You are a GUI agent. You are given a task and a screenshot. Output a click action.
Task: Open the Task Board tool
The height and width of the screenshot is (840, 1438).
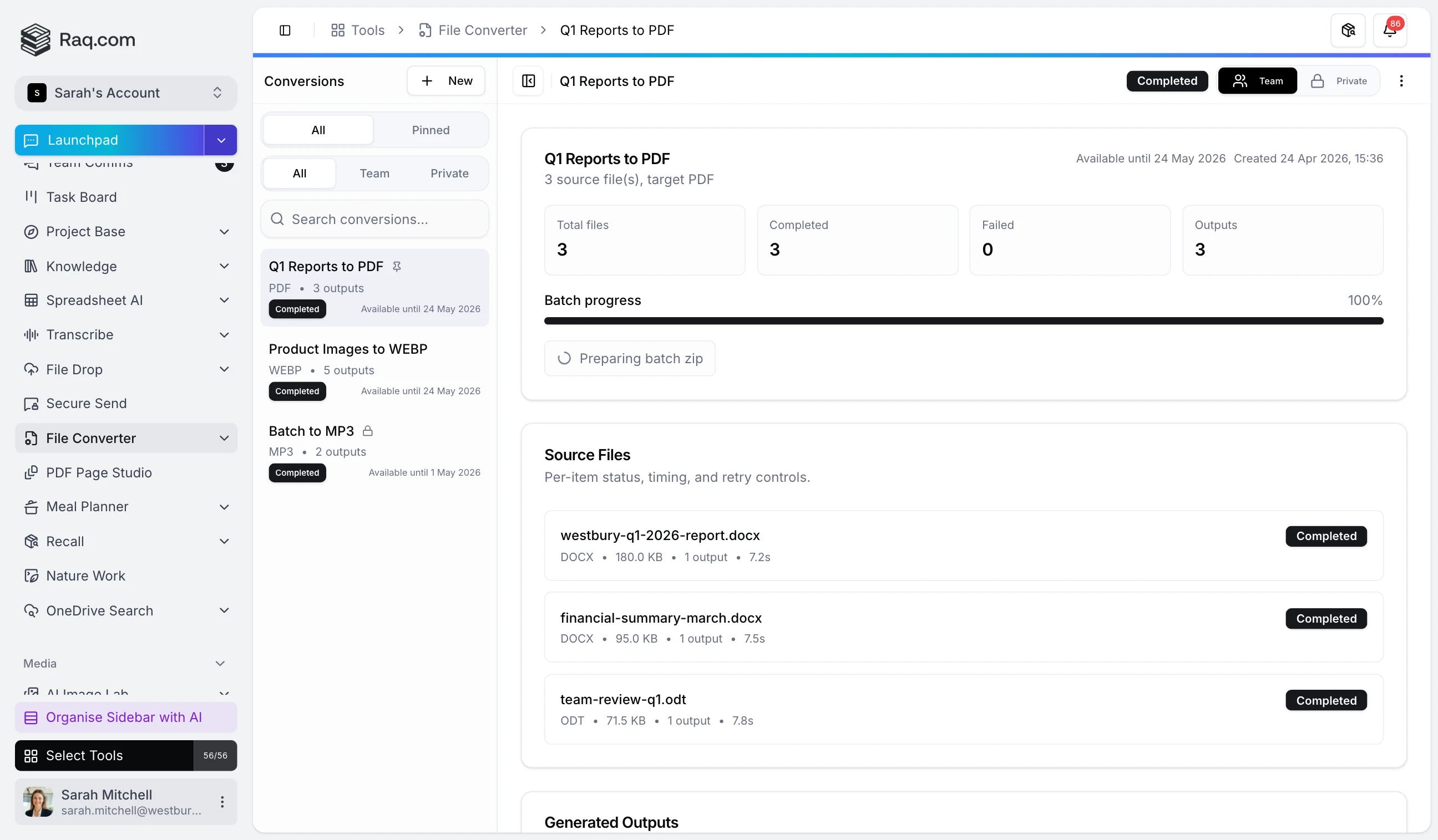click(x=81, y=197)
